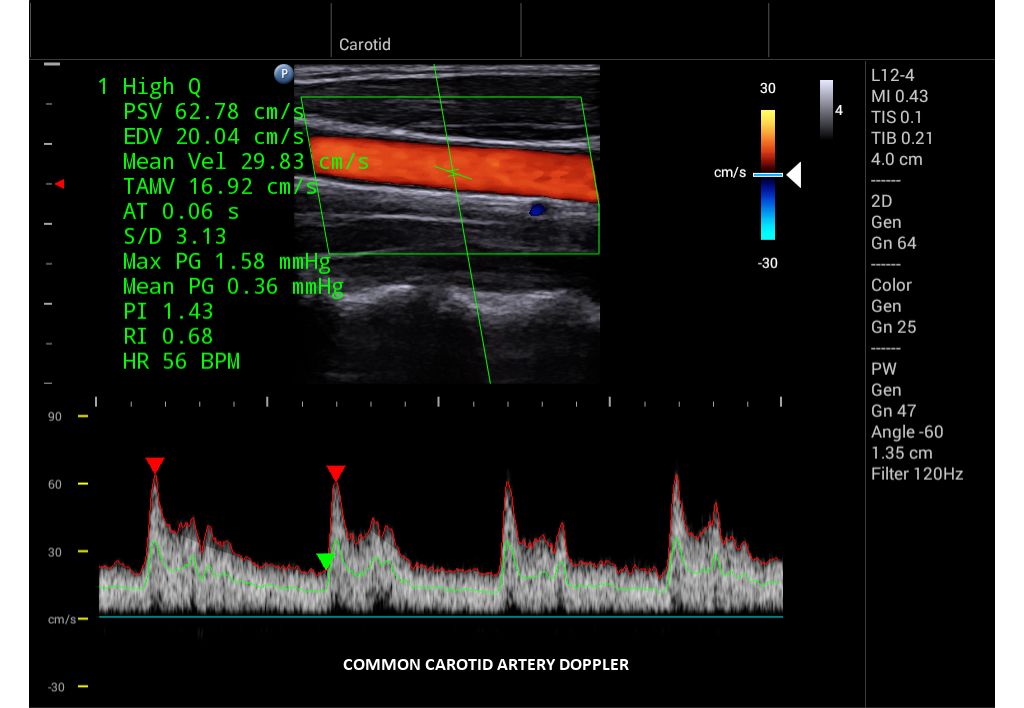This screenshot has height=708, width=1024.
Task: Click the color velocity scale bar
Action: click(x=767, y=175)
